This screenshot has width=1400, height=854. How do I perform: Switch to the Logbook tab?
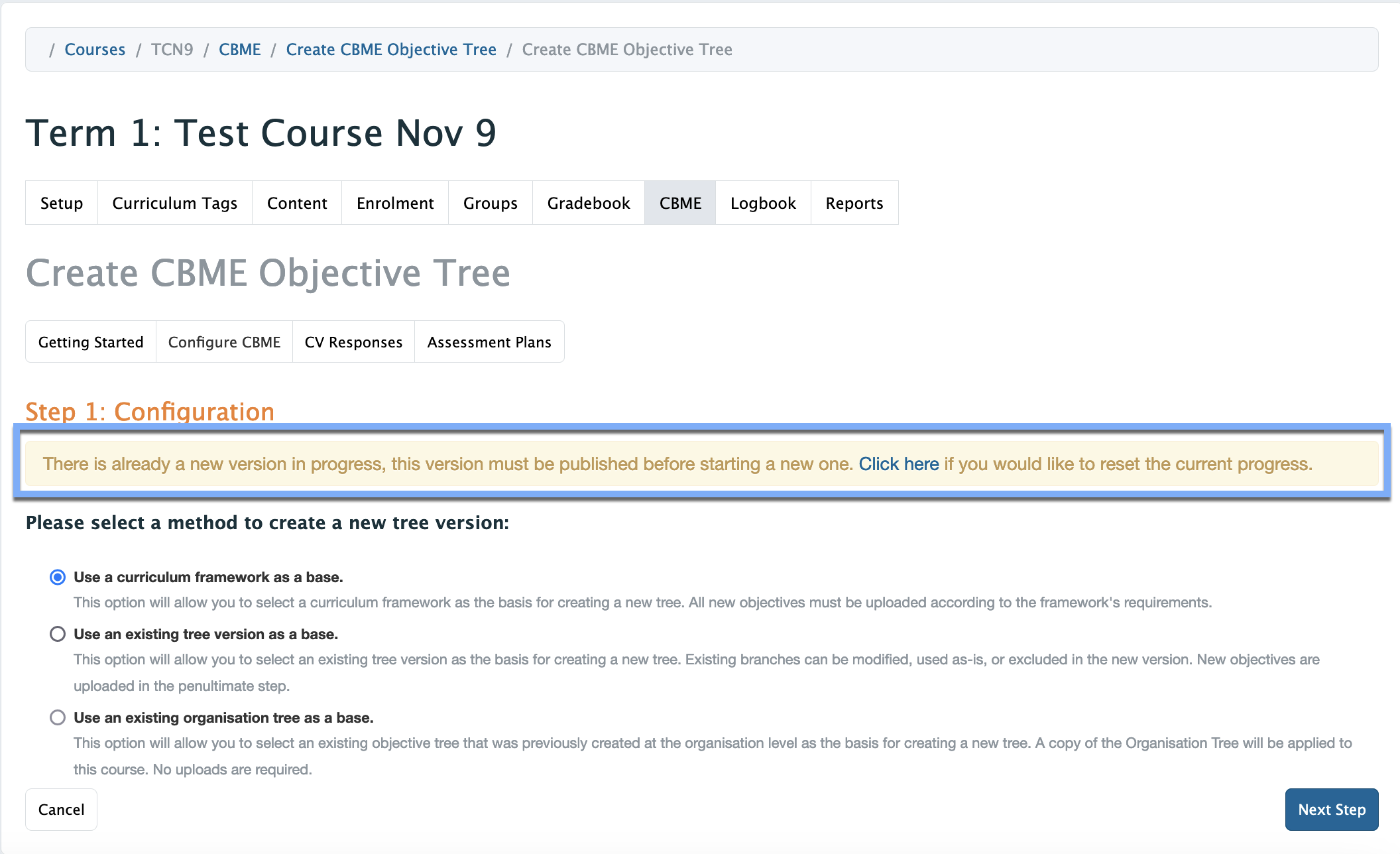(x=763, y=203)
